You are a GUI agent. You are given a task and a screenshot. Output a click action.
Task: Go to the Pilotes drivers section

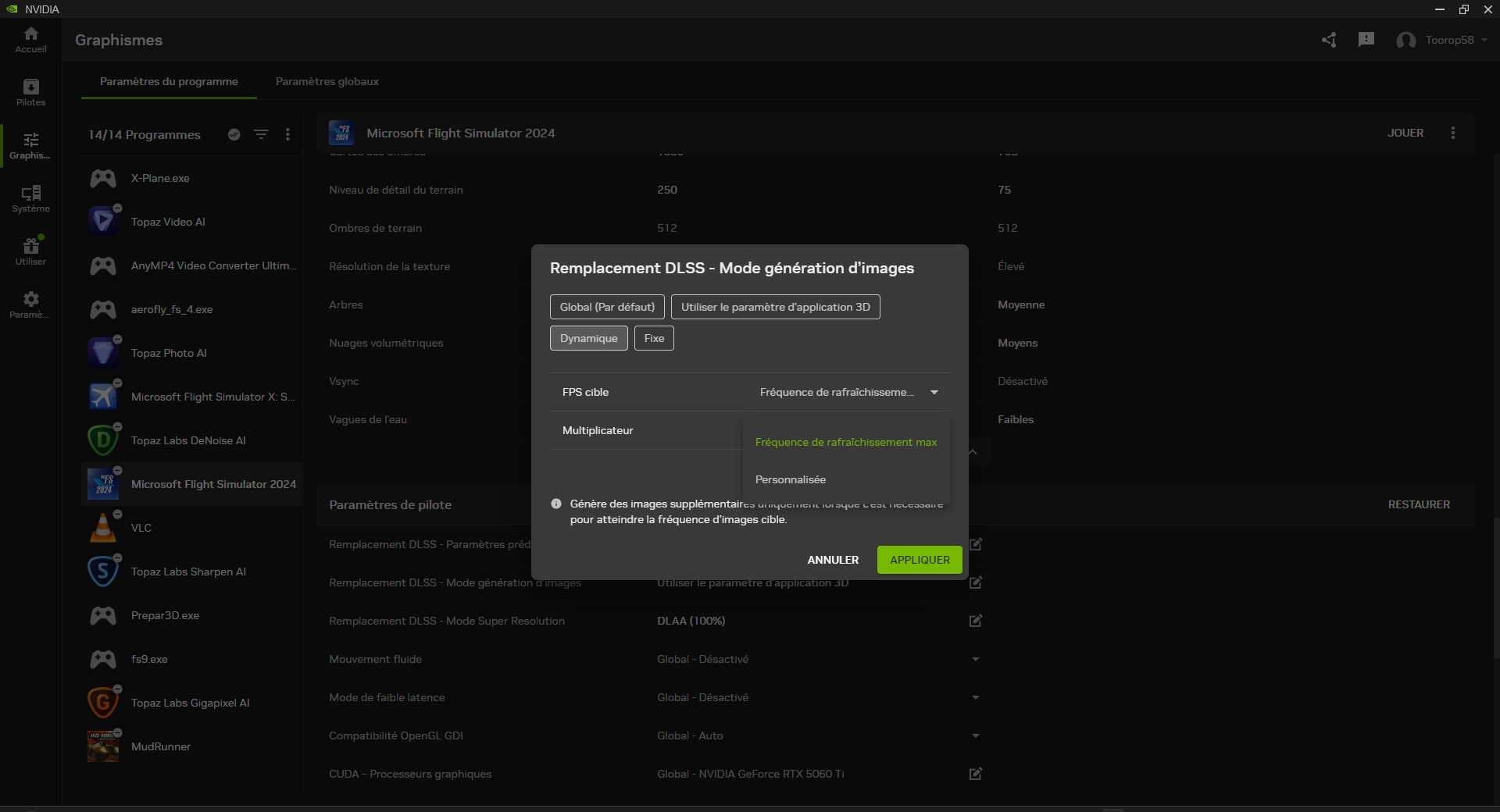[30, 93]
